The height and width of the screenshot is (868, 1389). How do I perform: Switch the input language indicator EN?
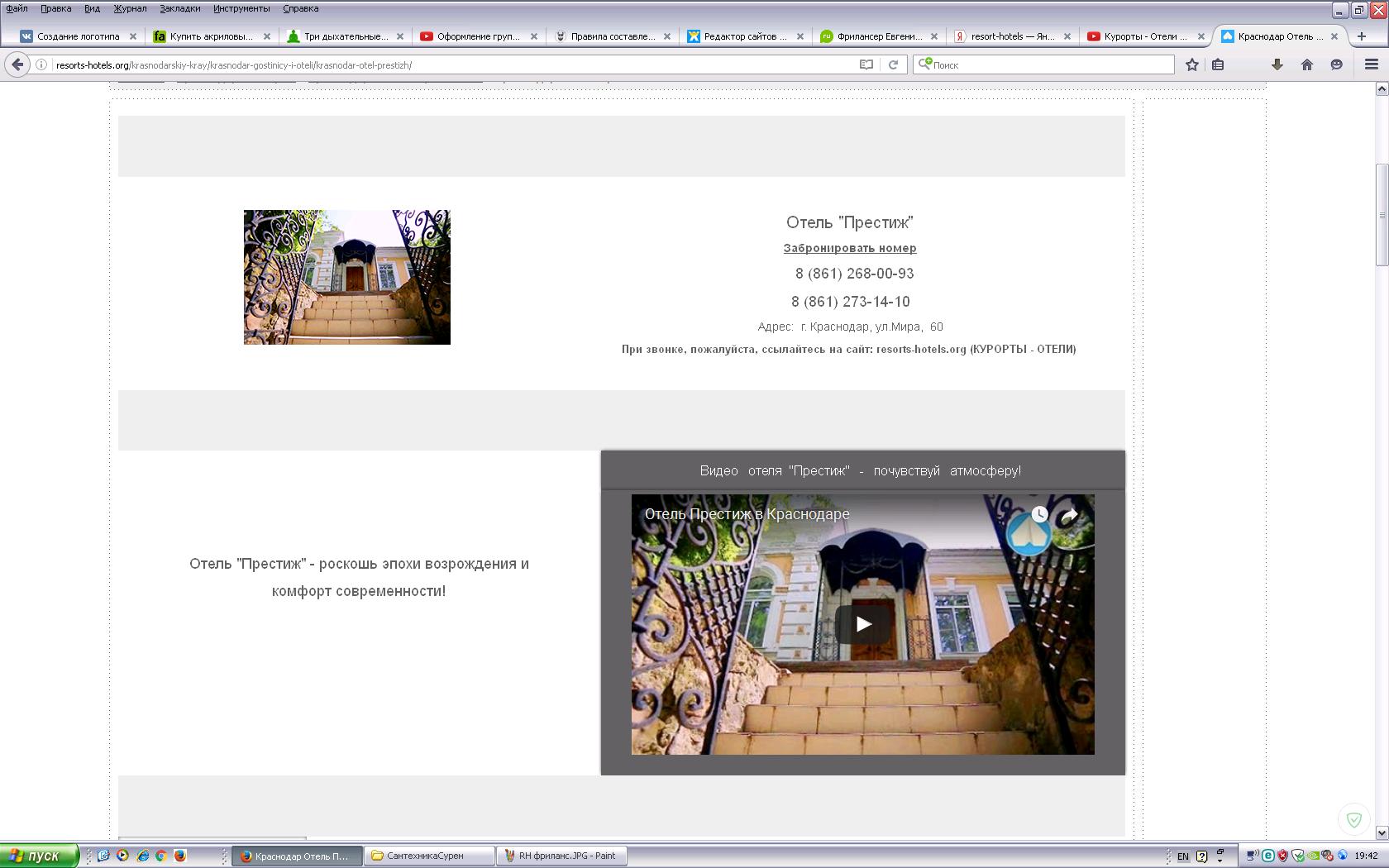point(1183,856)
